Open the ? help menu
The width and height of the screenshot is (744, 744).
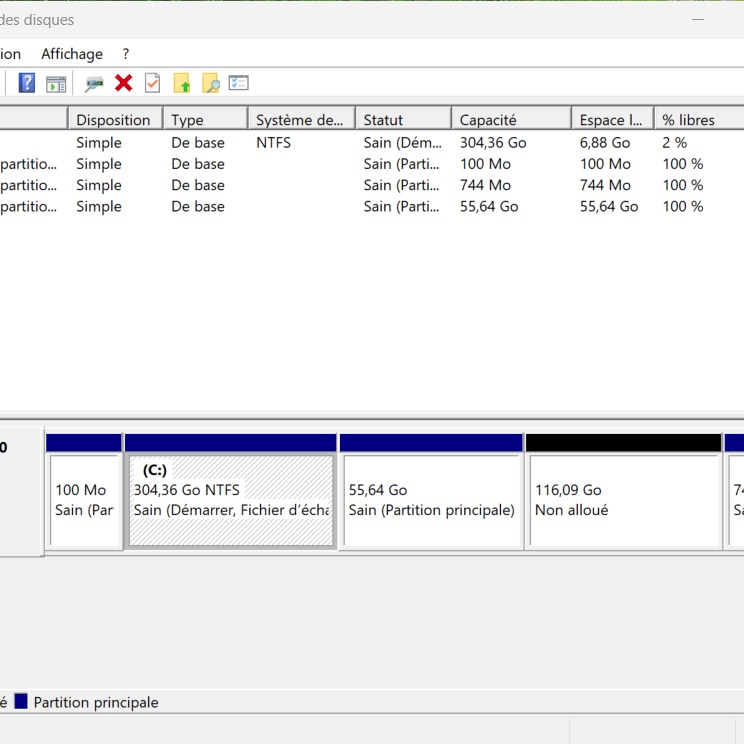coord(126,54)
